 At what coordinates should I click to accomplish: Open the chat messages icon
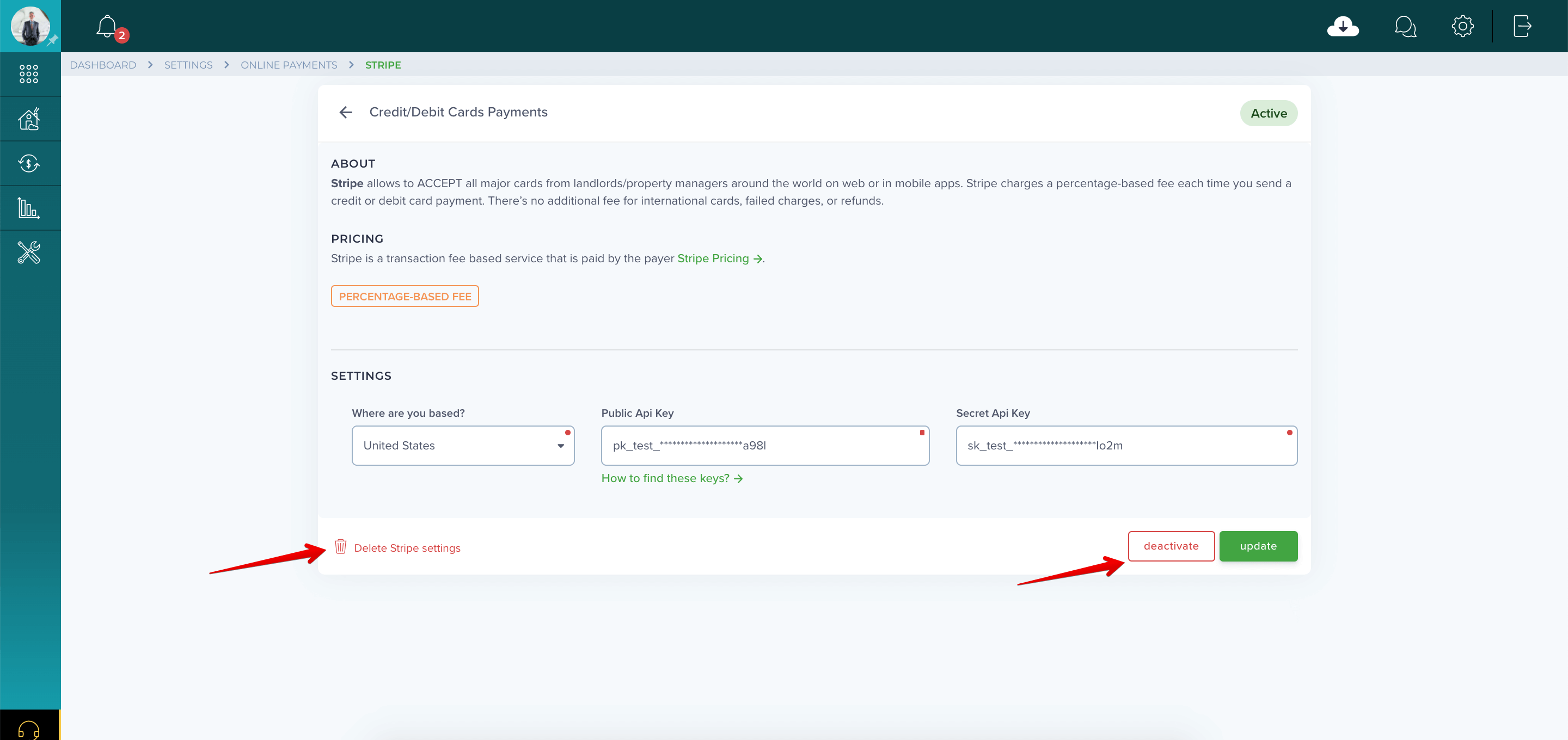tap(1405, 26)
